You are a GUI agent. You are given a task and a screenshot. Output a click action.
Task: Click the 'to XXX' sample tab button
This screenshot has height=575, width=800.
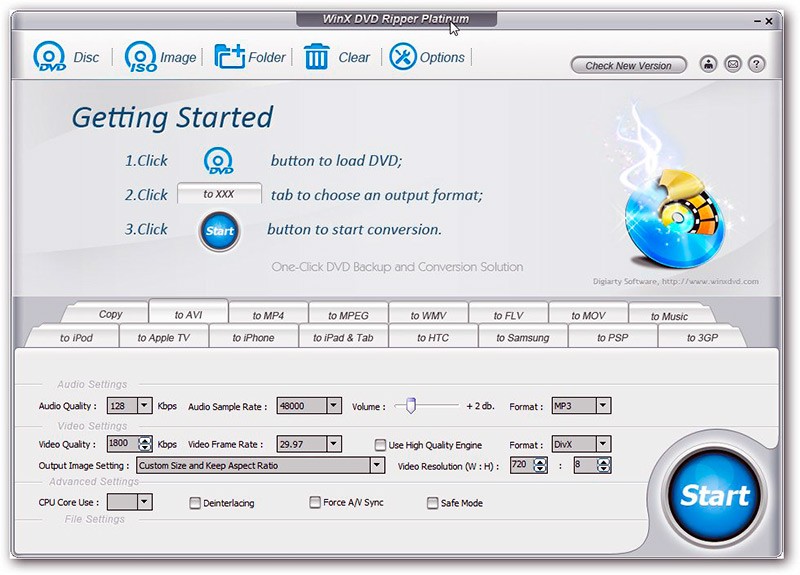pyautogui.click(x=219, y=194)
